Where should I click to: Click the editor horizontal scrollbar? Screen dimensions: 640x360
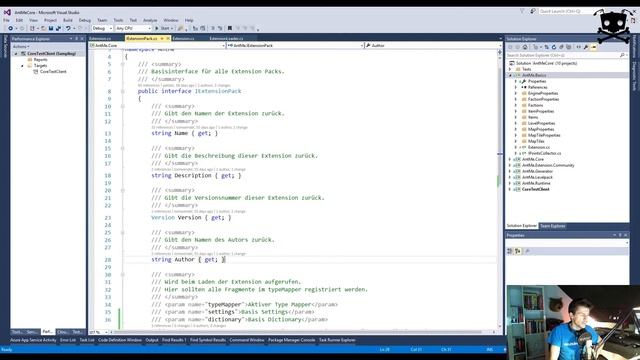302,332
